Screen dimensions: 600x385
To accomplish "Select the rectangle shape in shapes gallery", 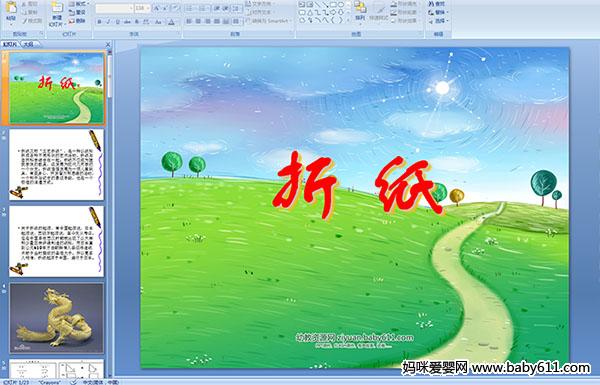I will tap(333, 5).
